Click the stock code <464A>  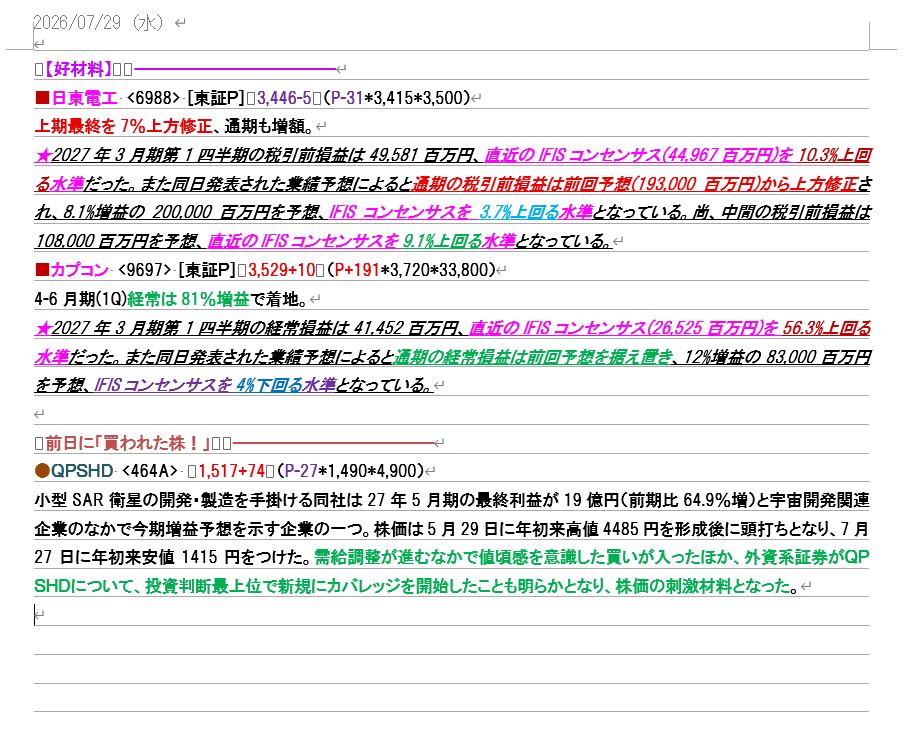[x=149, y=471]
